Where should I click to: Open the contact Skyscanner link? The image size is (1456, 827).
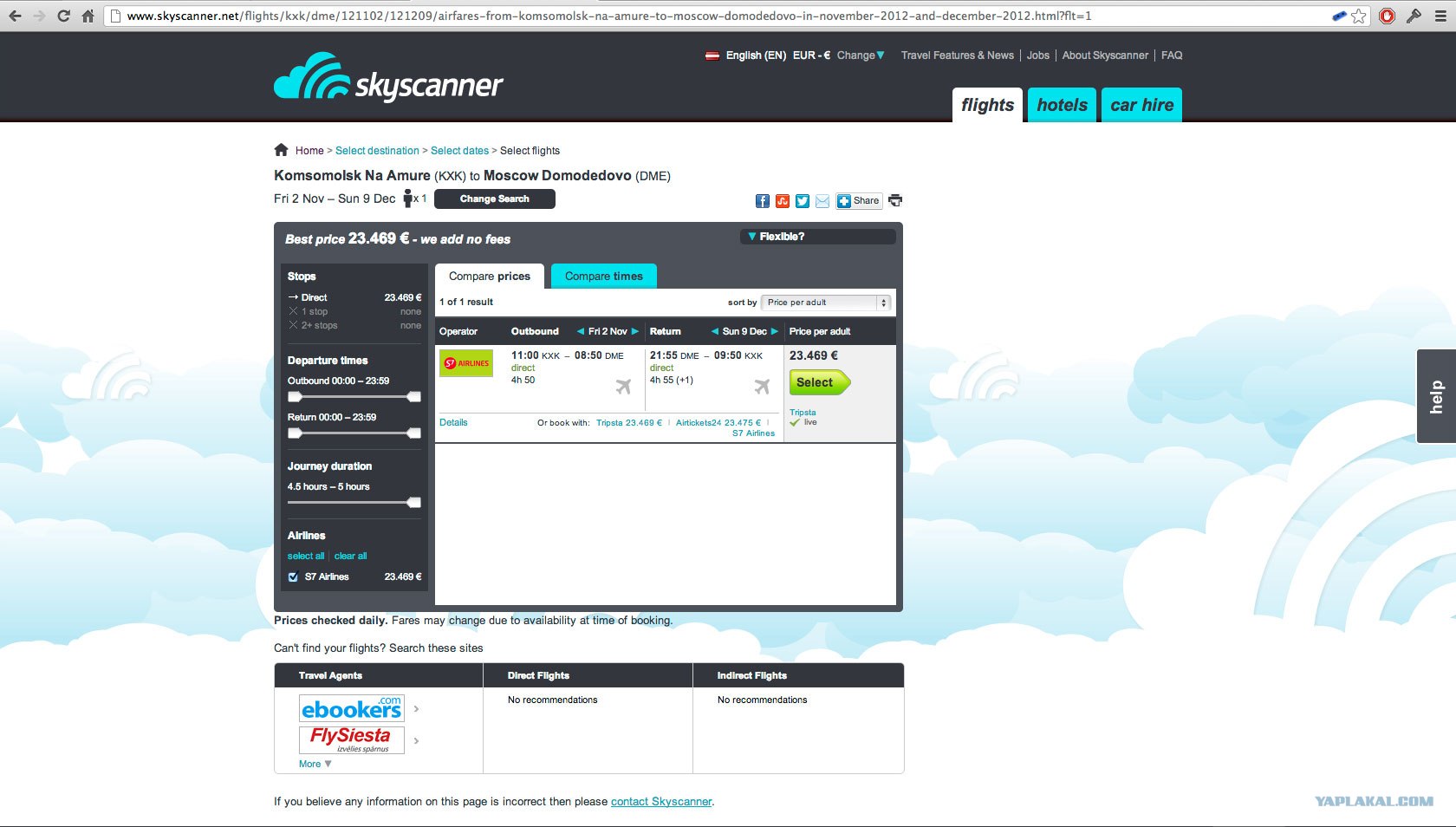pyautogui.click(x=661, y=802)
